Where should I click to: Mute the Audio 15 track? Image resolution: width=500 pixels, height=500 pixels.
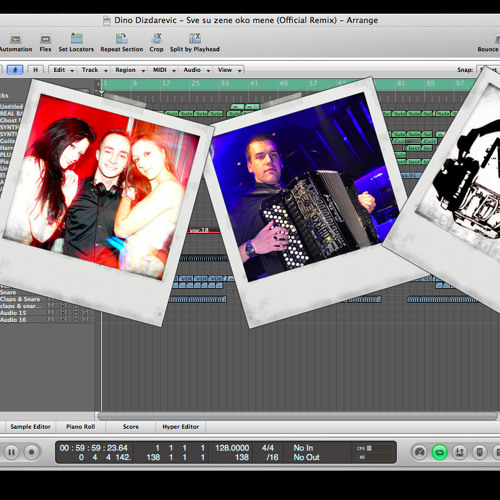click(x=76, y=313)
